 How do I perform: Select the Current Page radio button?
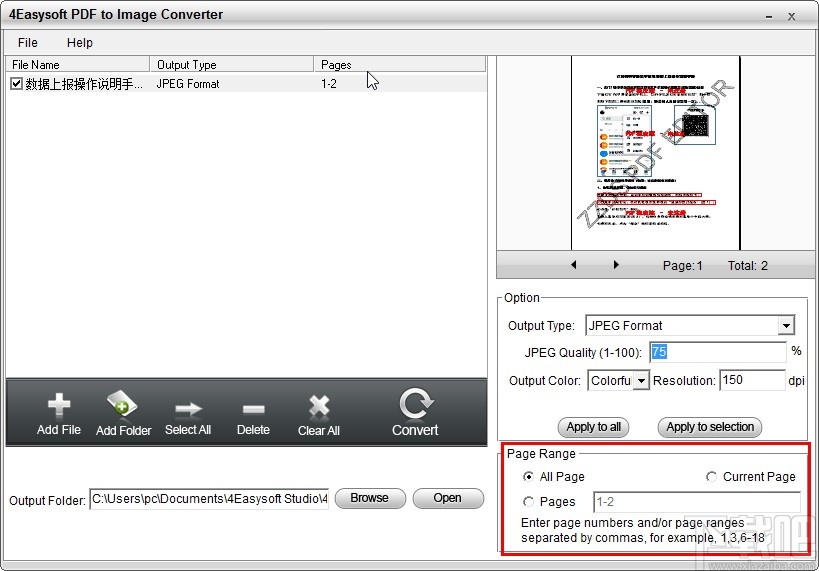pyautogui.click(x=711, y=476)
